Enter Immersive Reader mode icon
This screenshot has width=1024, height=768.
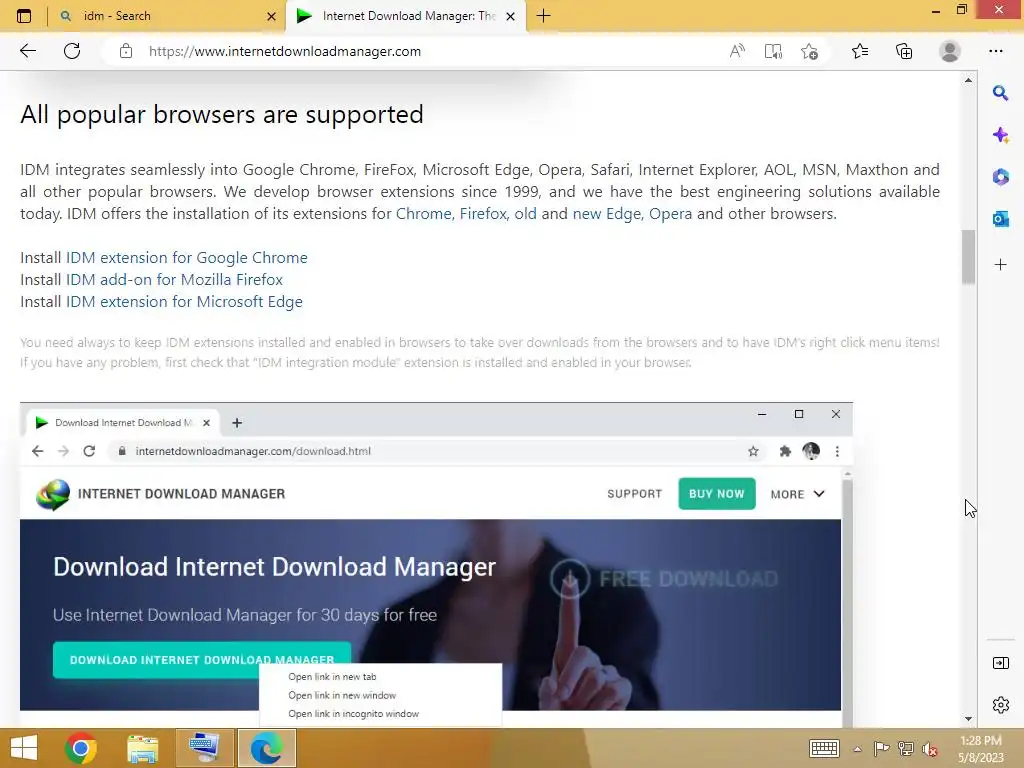pos(773,51)
